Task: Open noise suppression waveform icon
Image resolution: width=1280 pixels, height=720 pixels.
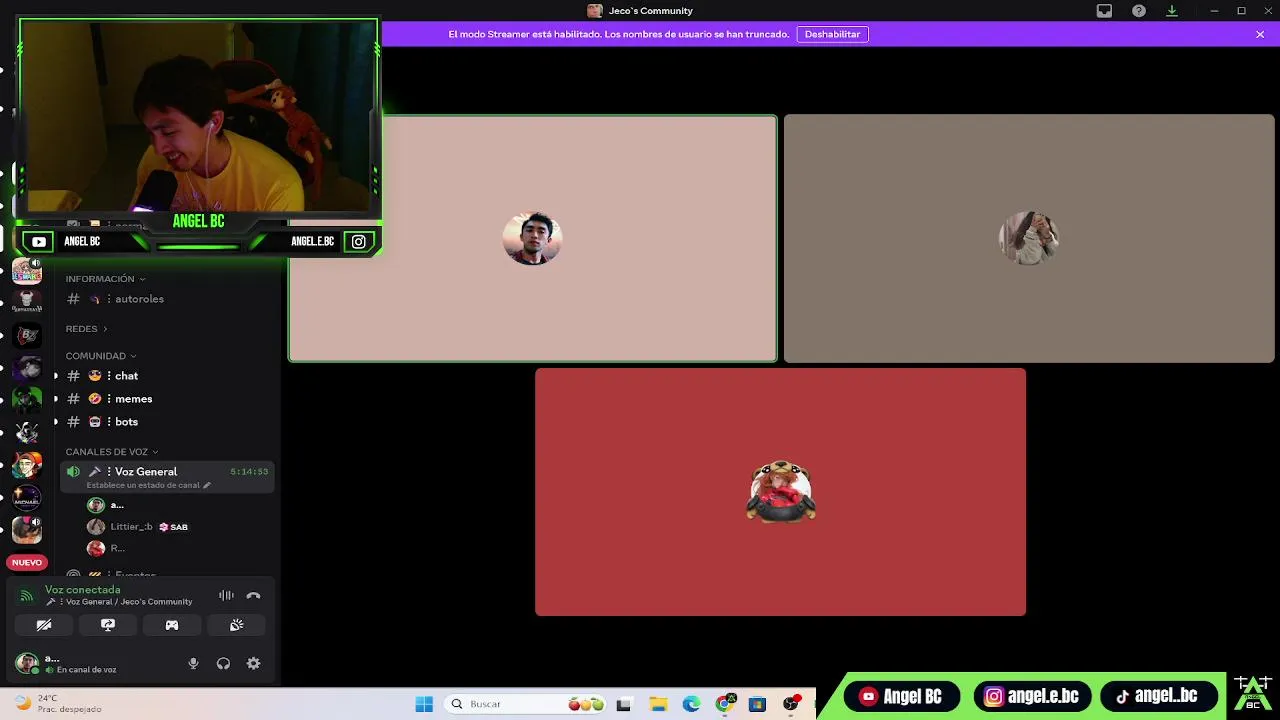Action: pyautogui.click(x=226, y=595)
